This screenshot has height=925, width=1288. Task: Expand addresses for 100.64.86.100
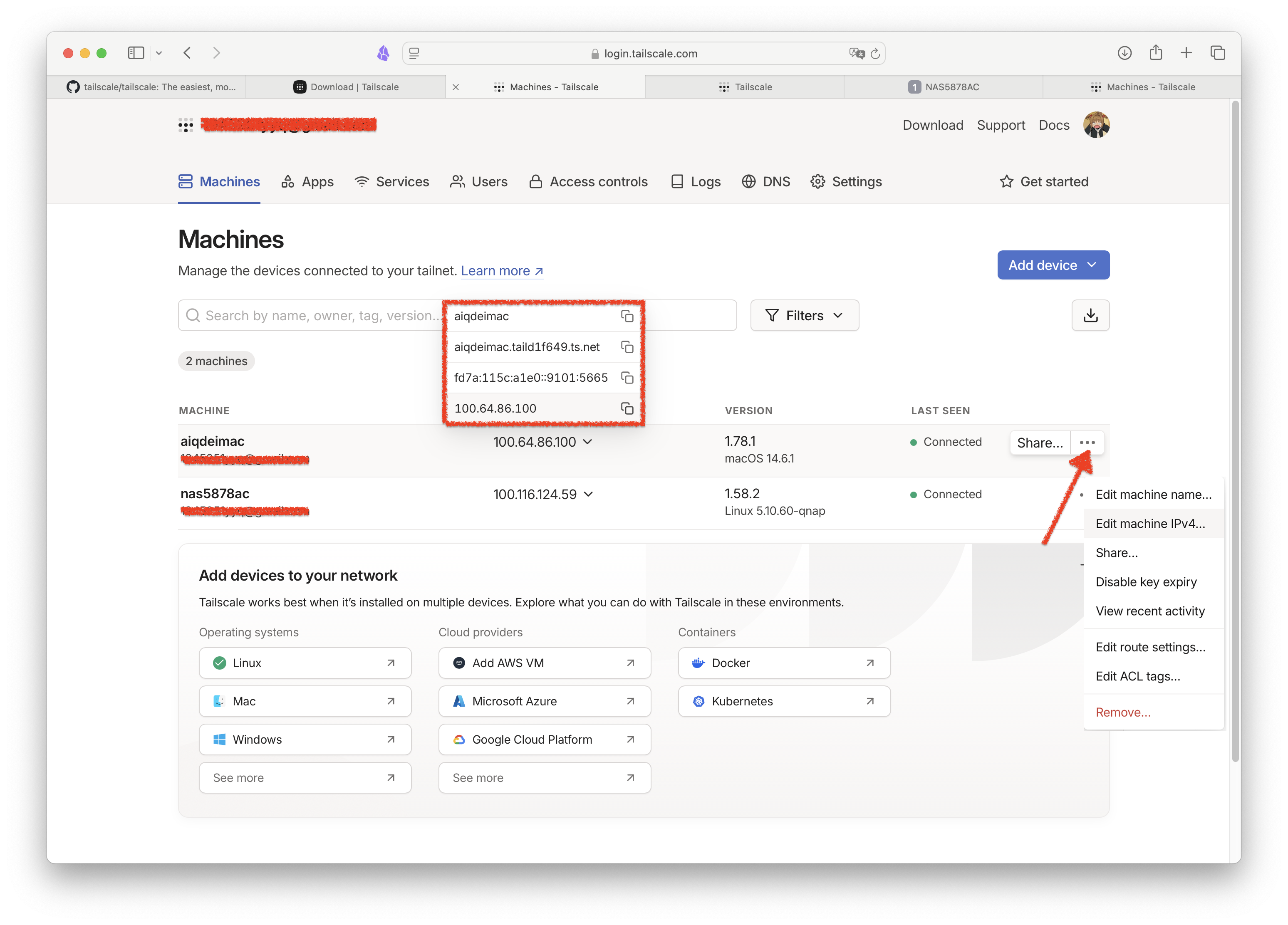click(x=588, y=442)
